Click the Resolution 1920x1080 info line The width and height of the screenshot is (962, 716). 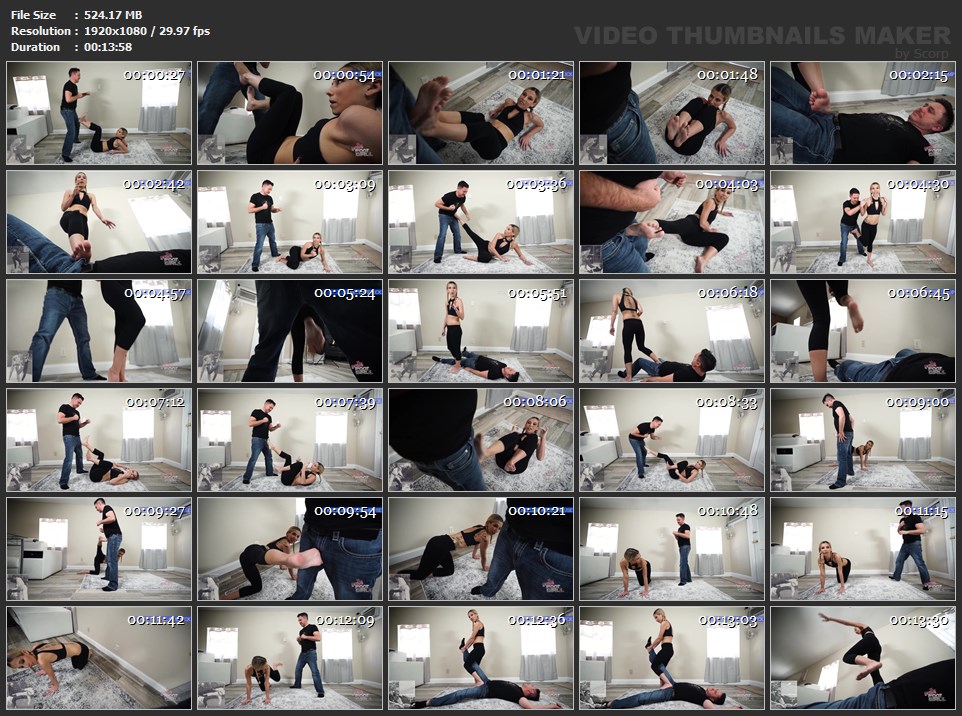[110, 31]
